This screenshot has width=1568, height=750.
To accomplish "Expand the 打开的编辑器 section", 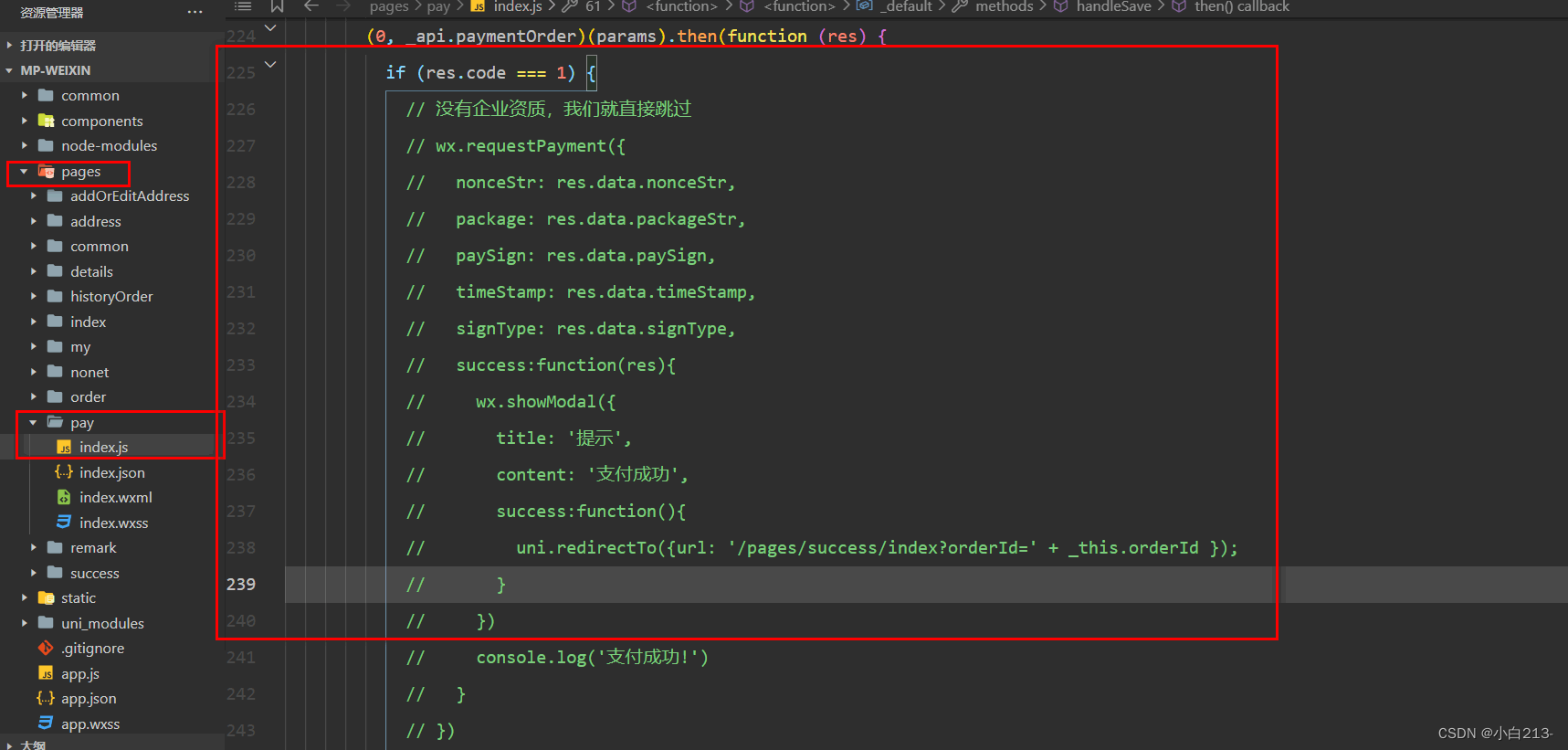I will tap(9, 45).
